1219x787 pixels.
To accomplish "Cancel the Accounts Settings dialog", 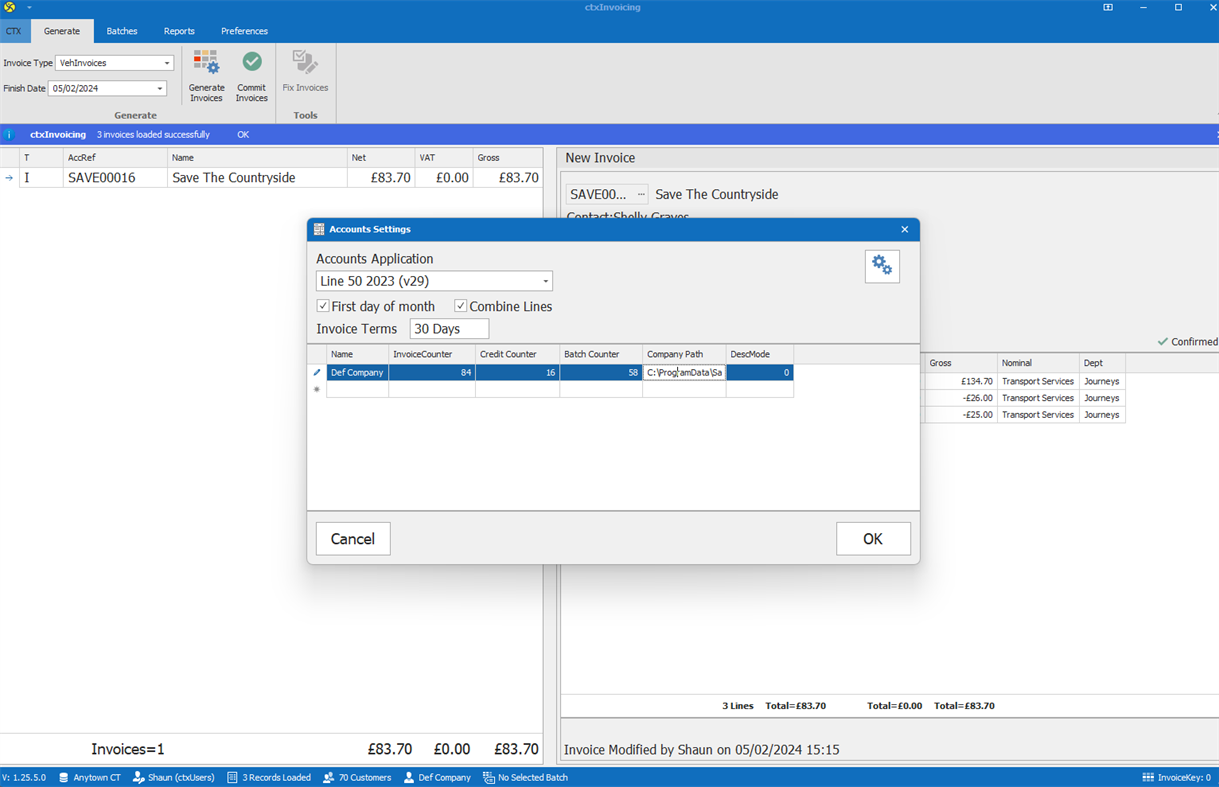I will click(352, 538).
